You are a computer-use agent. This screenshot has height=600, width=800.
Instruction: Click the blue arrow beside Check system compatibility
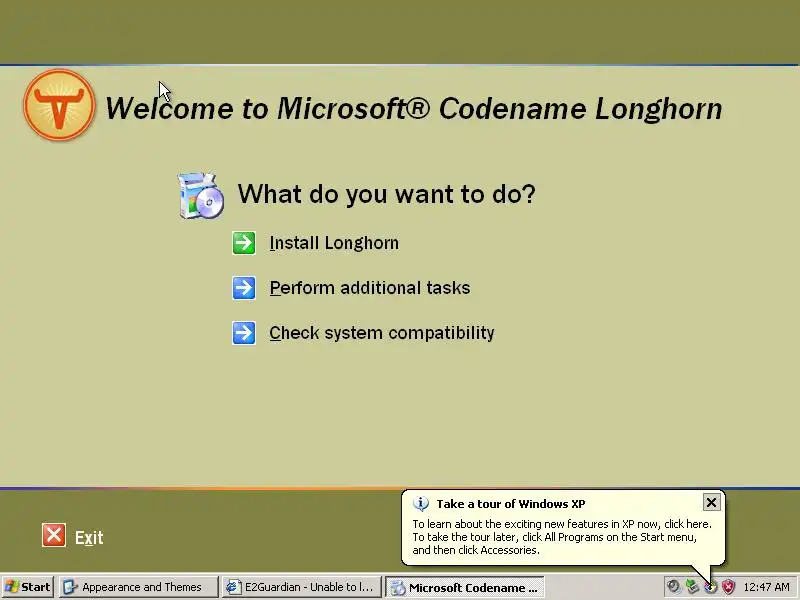pos(244,333)
